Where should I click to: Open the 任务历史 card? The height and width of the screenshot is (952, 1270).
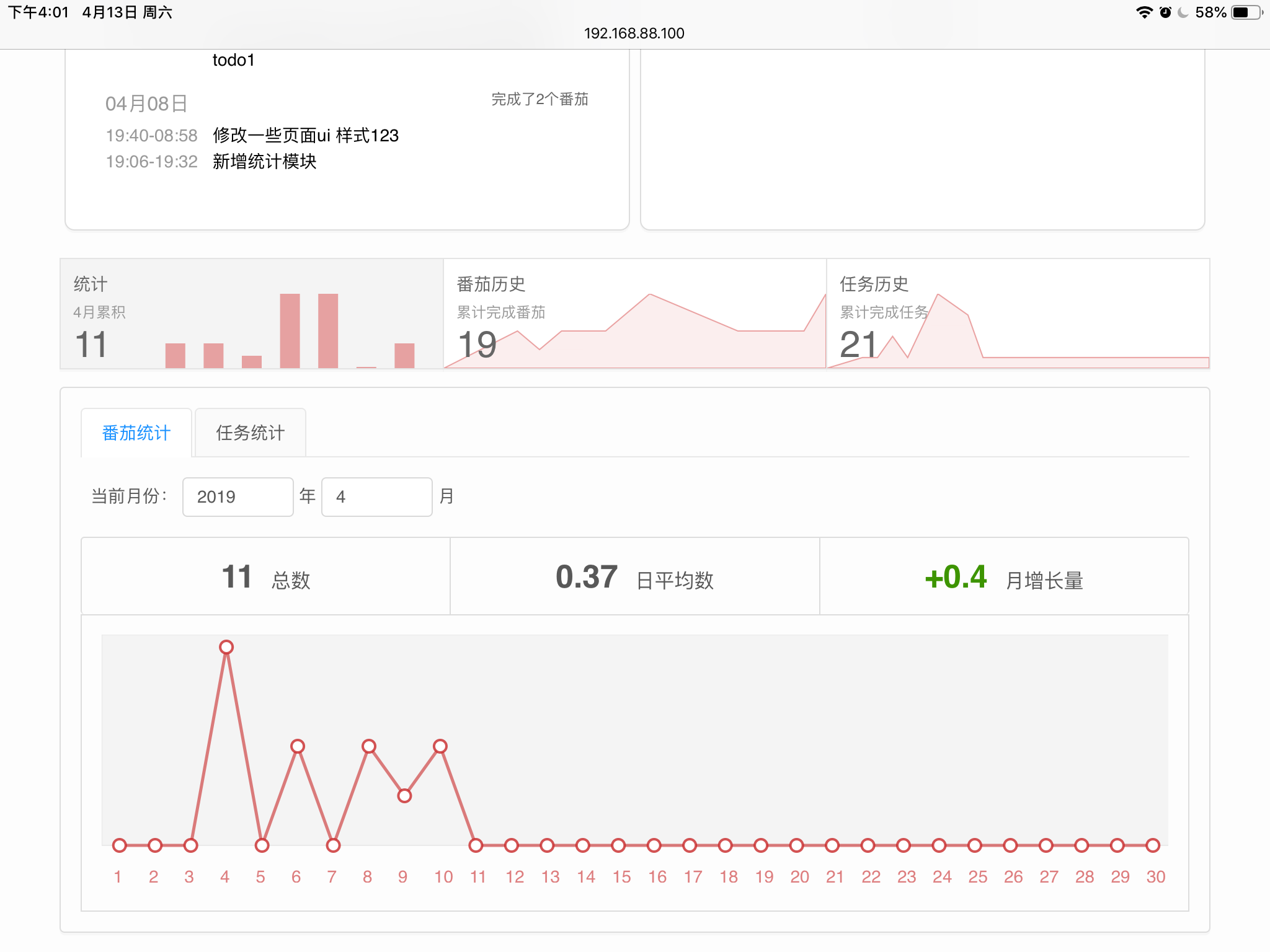coord(1018,314)
